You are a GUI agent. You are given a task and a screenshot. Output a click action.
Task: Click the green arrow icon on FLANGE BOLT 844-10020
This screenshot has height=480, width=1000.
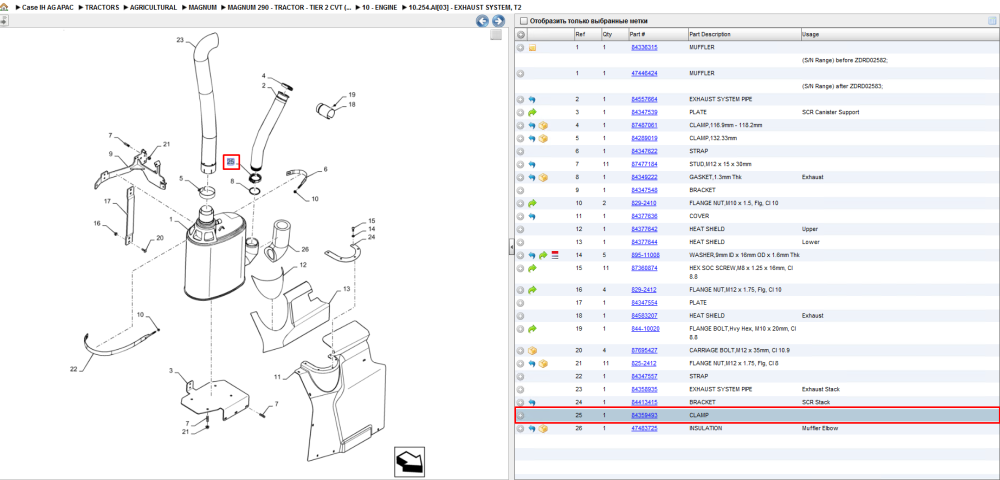[x=532, y=329]
